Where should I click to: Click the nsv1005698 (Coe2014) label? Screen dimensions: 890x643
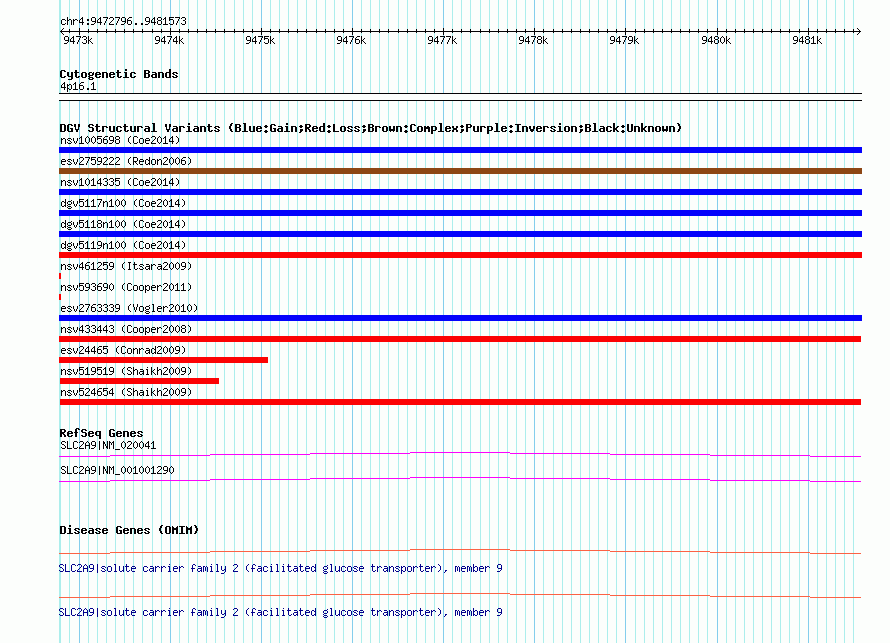tap(120, 140)
